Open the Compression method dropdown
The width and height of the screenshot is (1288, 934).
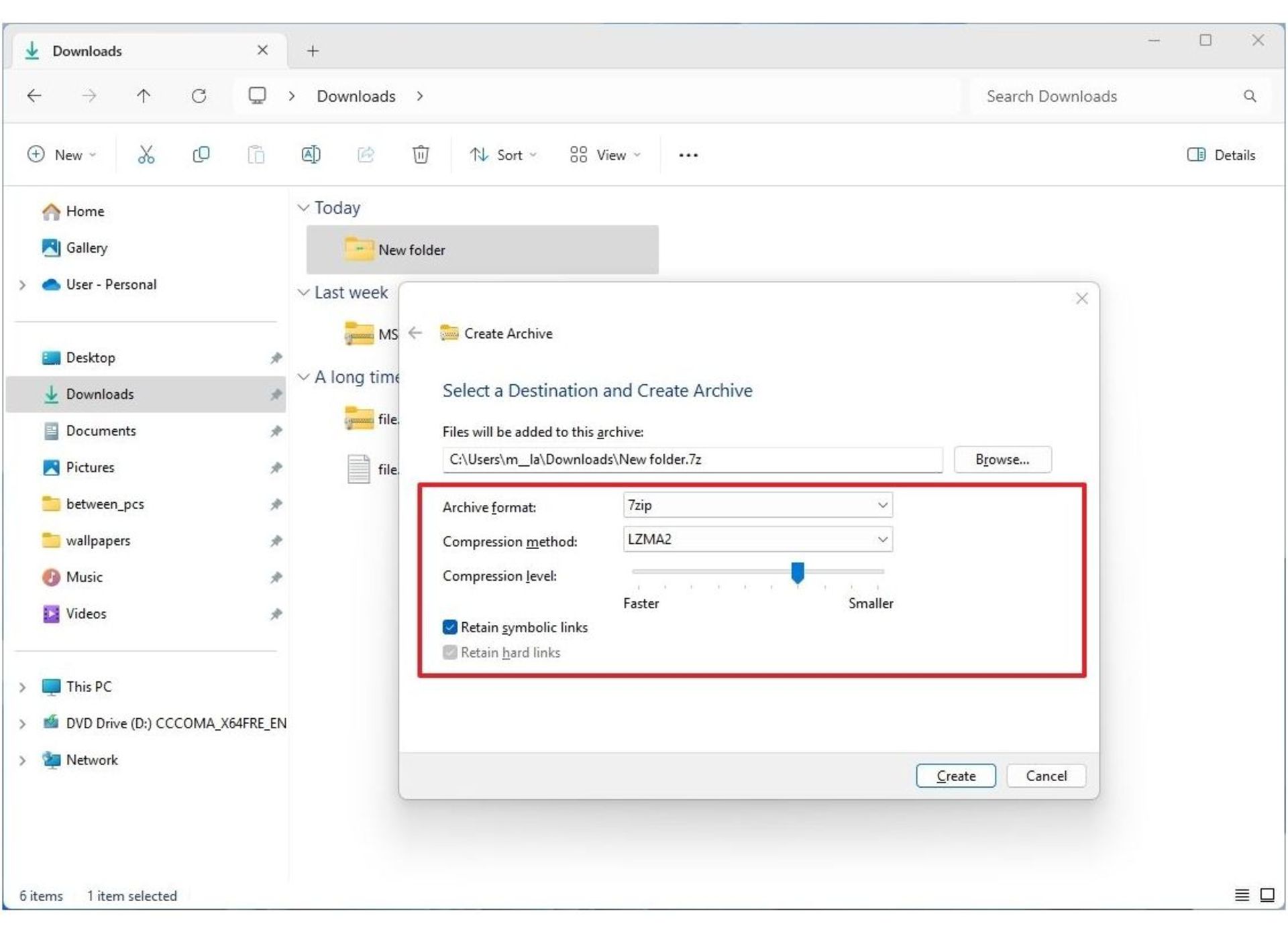(x=757, y=539)
